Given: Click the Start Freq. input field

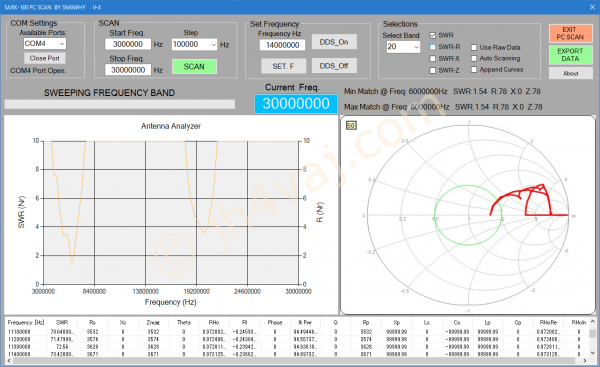Looking at the screenshot, I should [x=128, y=44].
